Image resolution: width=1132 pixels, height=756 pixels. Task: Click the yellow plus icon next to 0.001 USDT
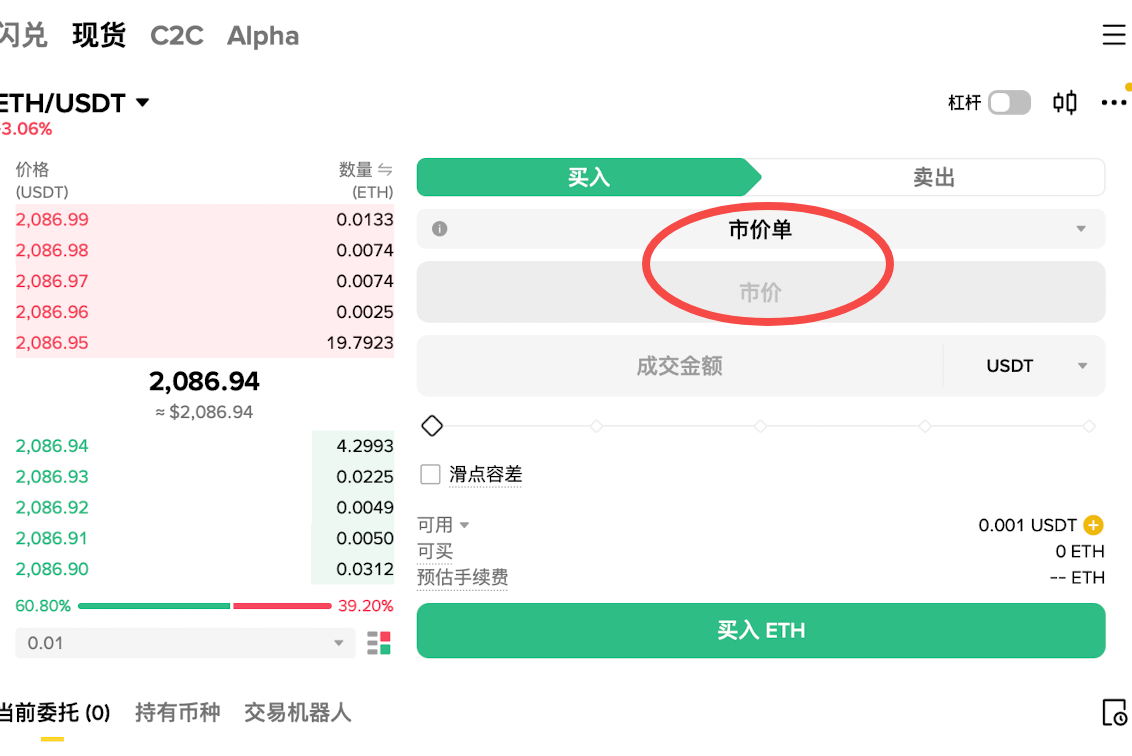[1094, 524]
